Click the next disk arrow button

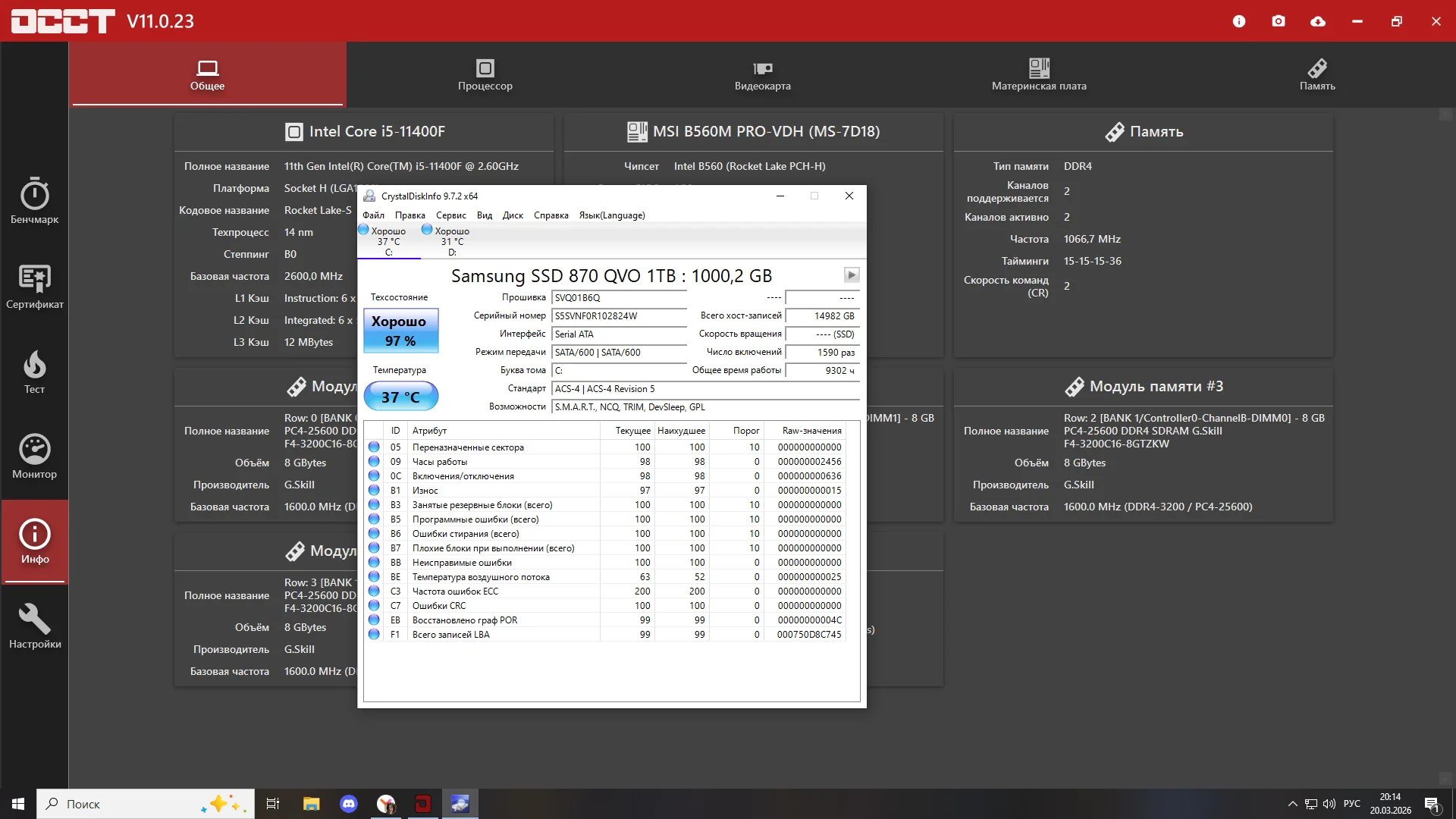click(x=852, y=275)
